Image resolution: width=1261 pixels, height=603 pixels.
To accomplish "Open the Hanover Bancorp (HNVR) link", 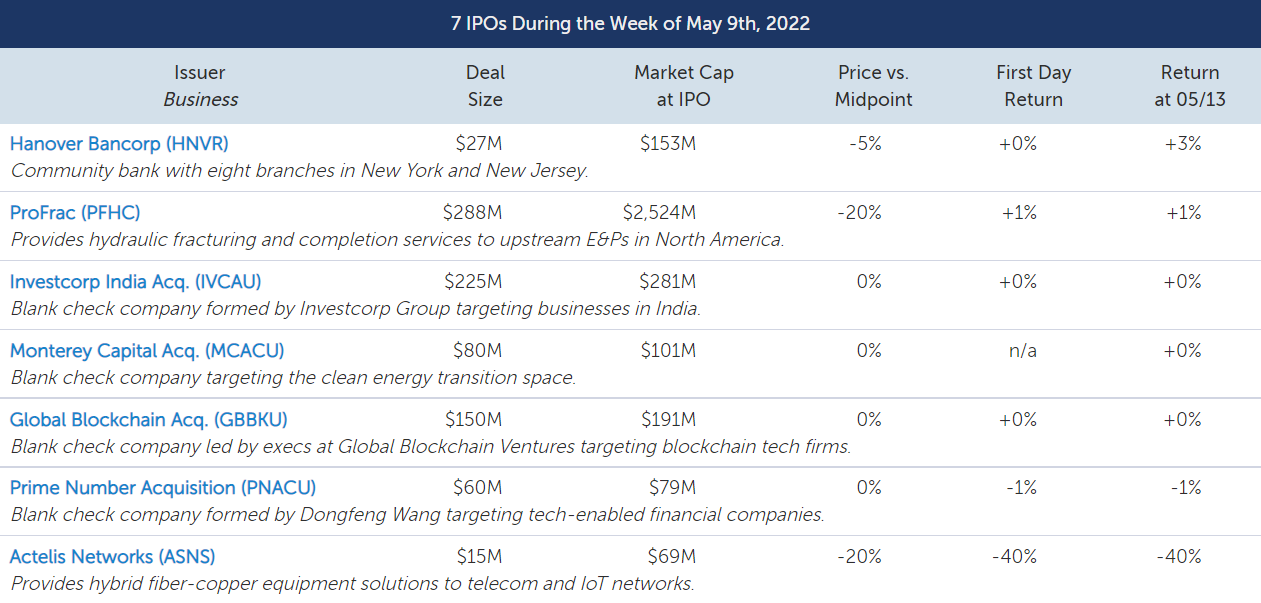I will click(119, 144).
